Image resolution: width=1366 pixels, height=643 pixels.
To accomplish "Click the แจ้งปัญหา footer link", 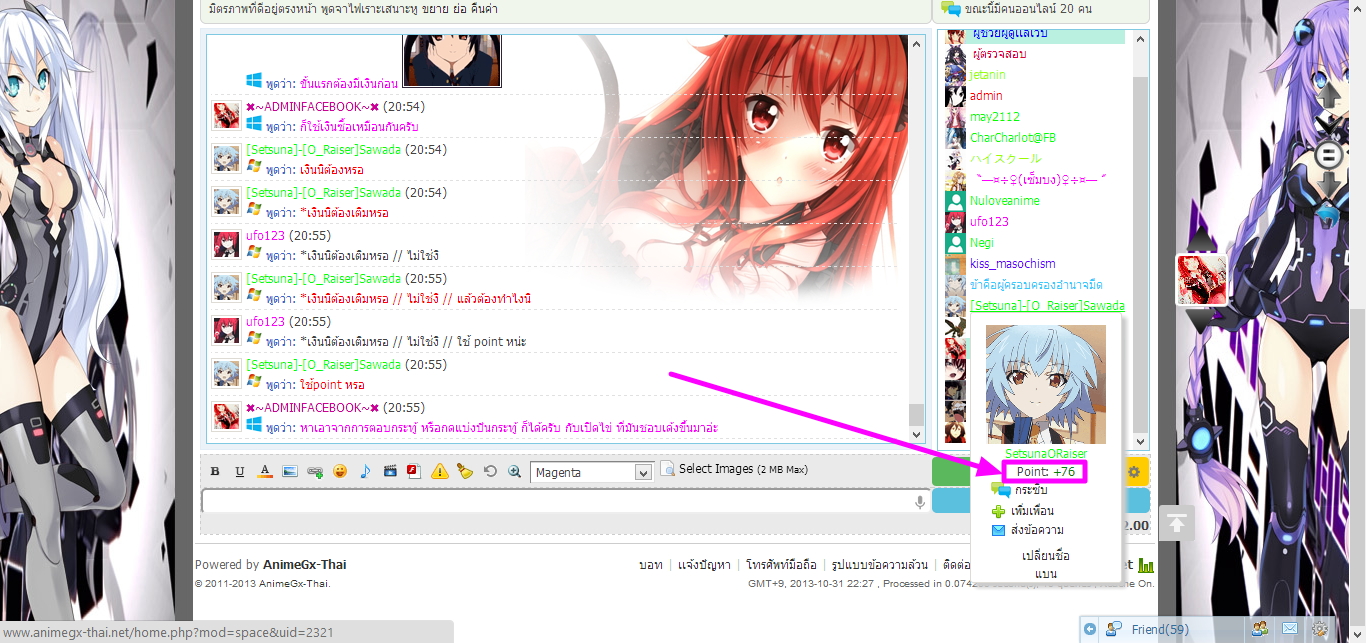I will point(704,565).
